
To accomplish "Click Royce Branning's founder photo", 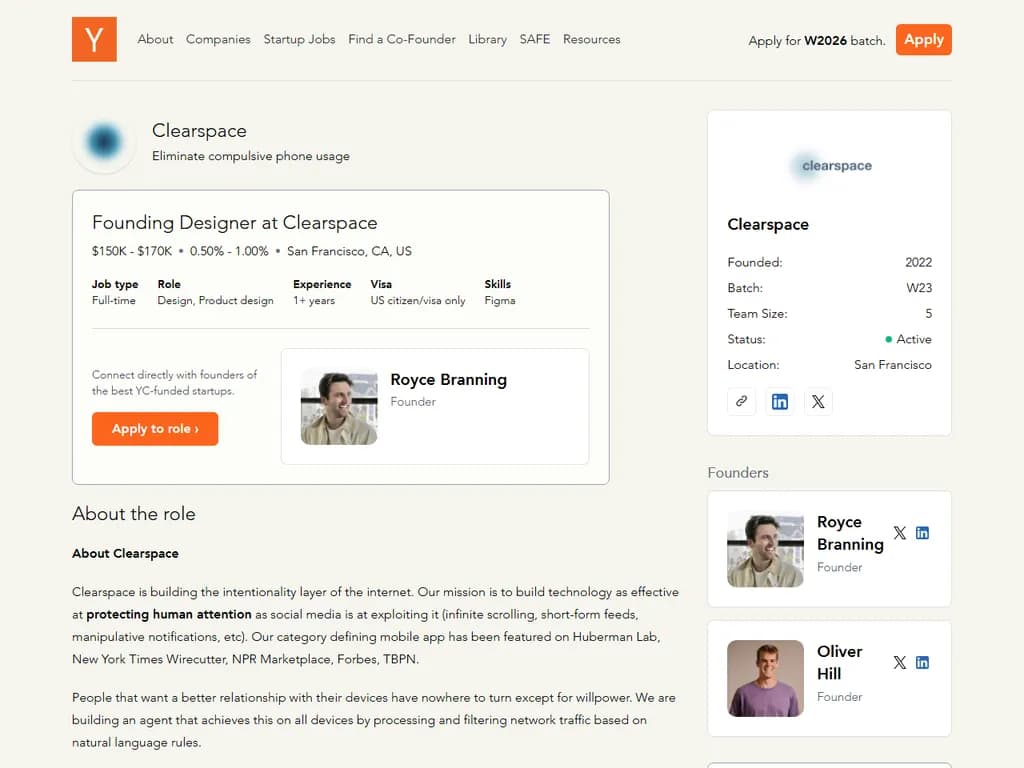I will [765, 549].
